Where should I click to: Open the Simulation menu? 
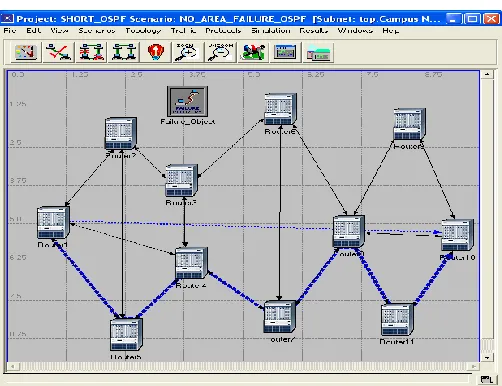271,31
